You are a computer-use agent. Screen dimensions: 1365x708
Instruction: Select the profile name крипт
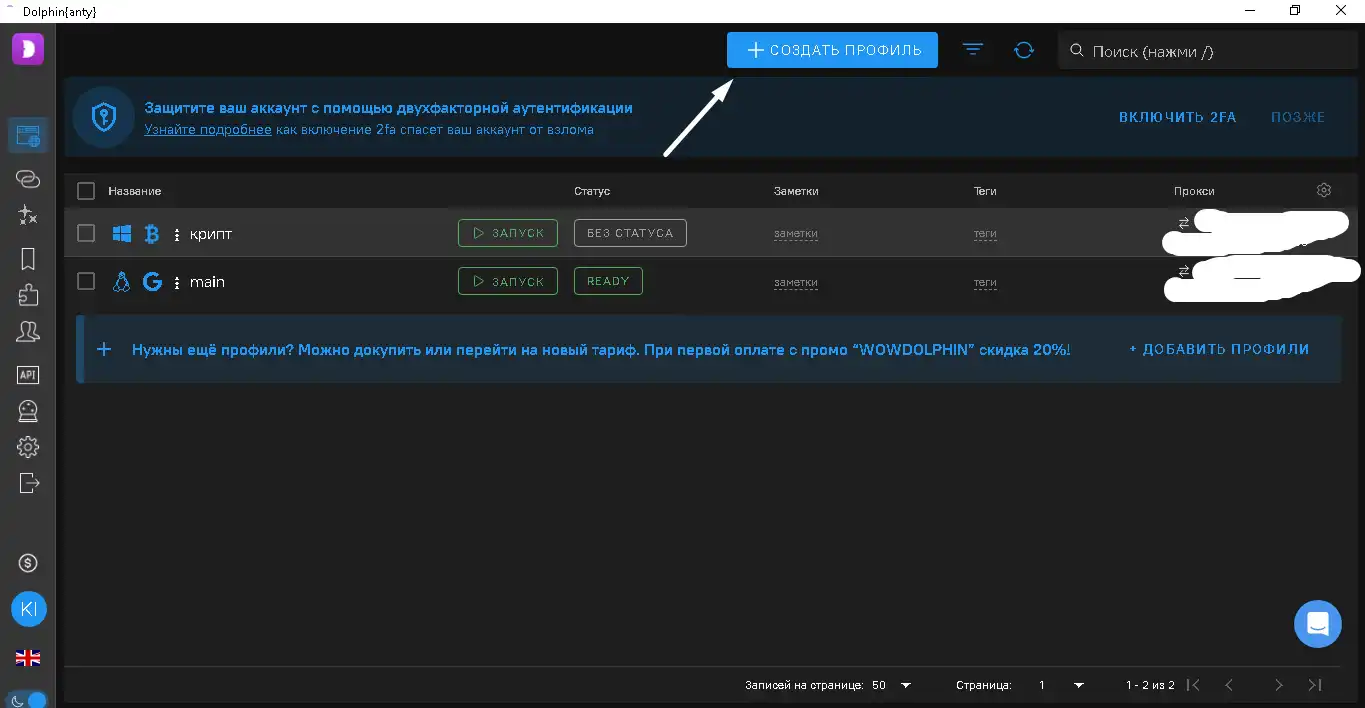(211, 234)
